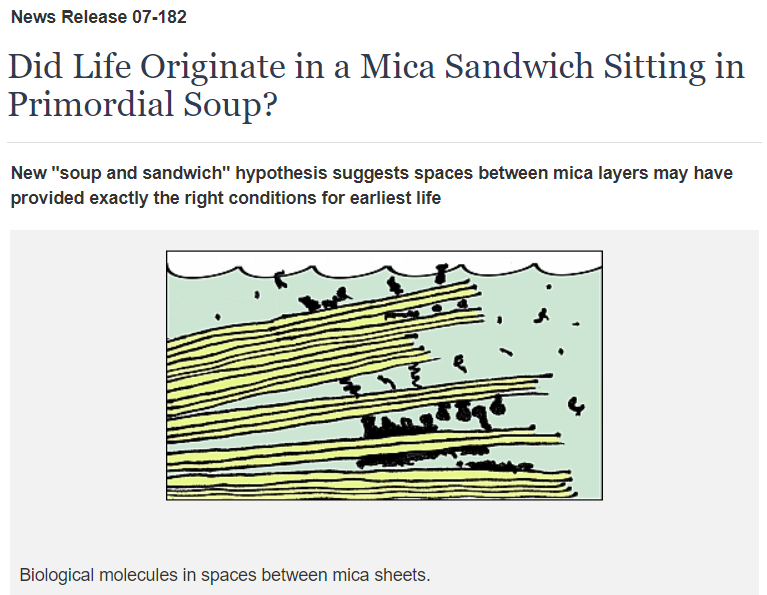The width and height of the screenshot is (767, 595).
Task: Click "mica layers" in the subheading
Action: 602,173
